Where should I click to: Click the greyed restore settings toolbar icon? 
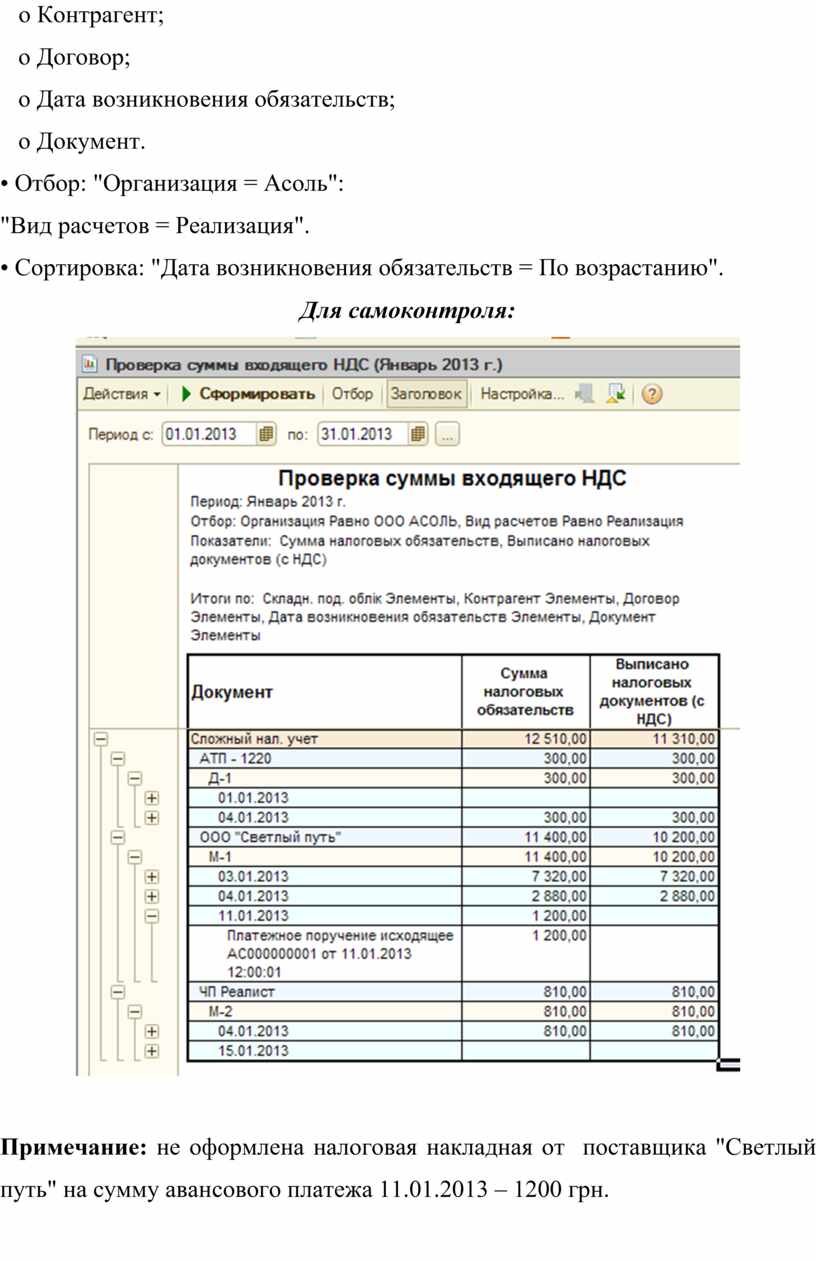586,394
